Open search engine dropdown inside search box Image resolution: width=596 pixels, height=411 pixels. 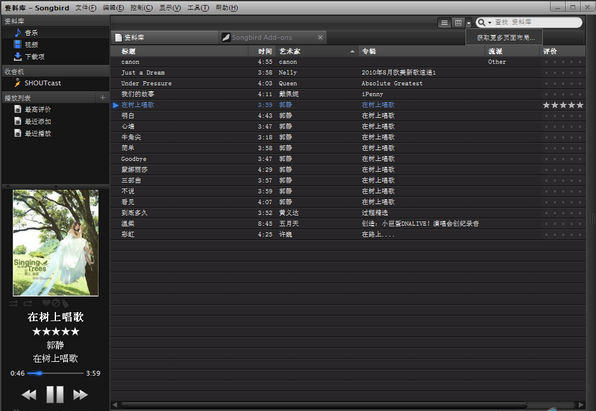pyautogui.click(x=490, y=22)
